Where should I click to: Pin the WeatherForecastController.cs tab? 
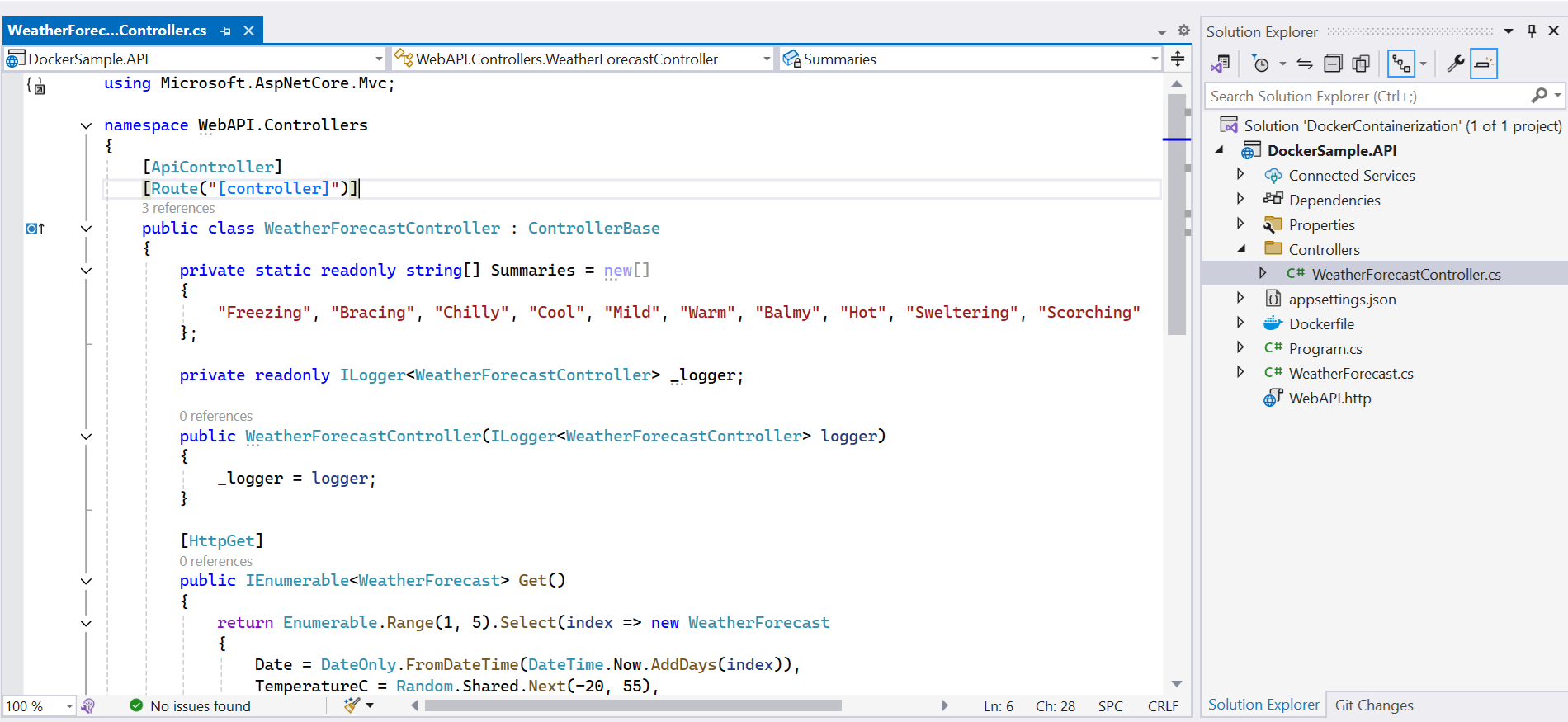(x=226, y=31)
